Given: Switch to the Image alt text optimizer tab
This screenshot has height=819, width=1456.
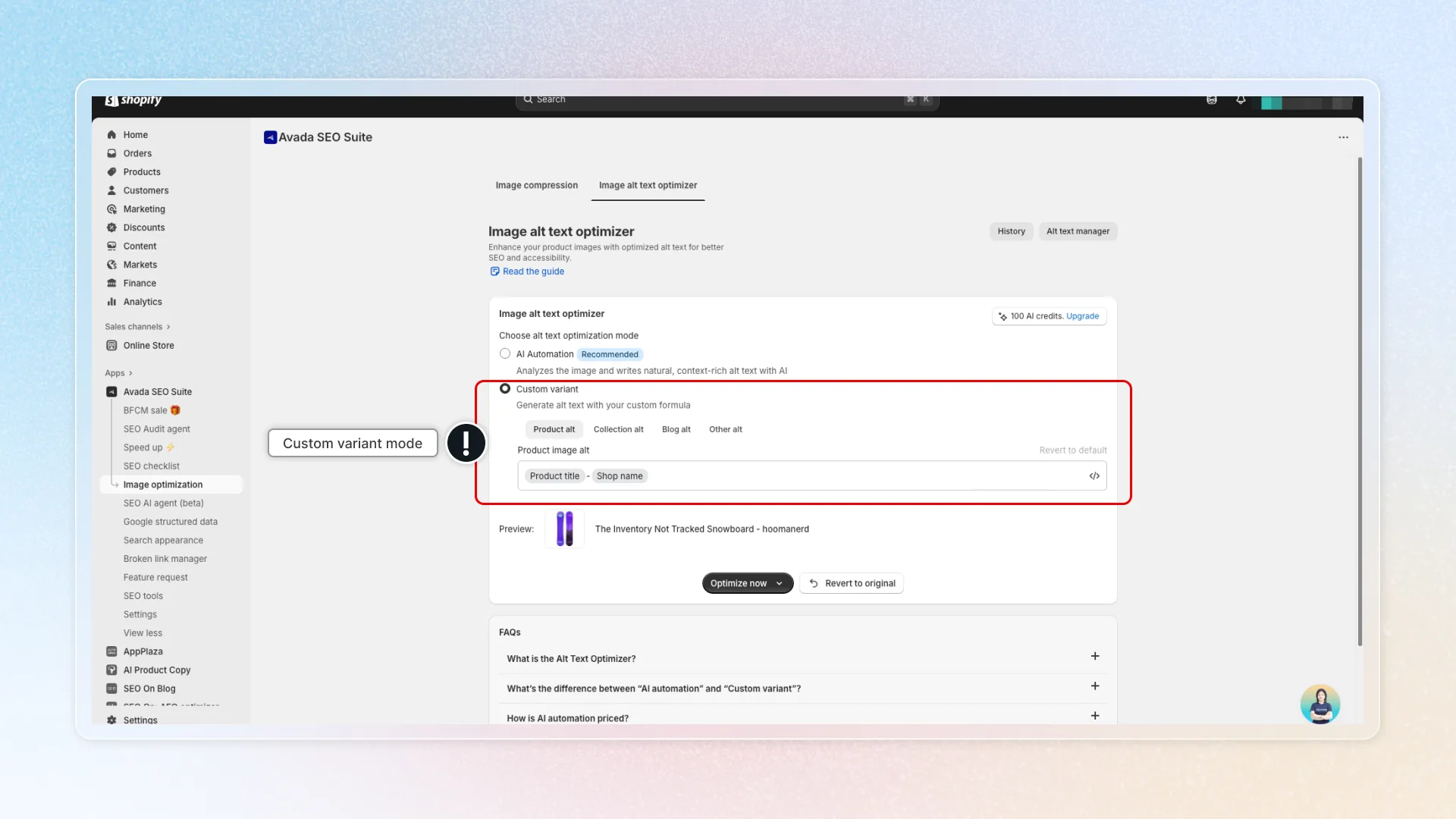Looking at the screenshot, I should click(x=648, y=186).
